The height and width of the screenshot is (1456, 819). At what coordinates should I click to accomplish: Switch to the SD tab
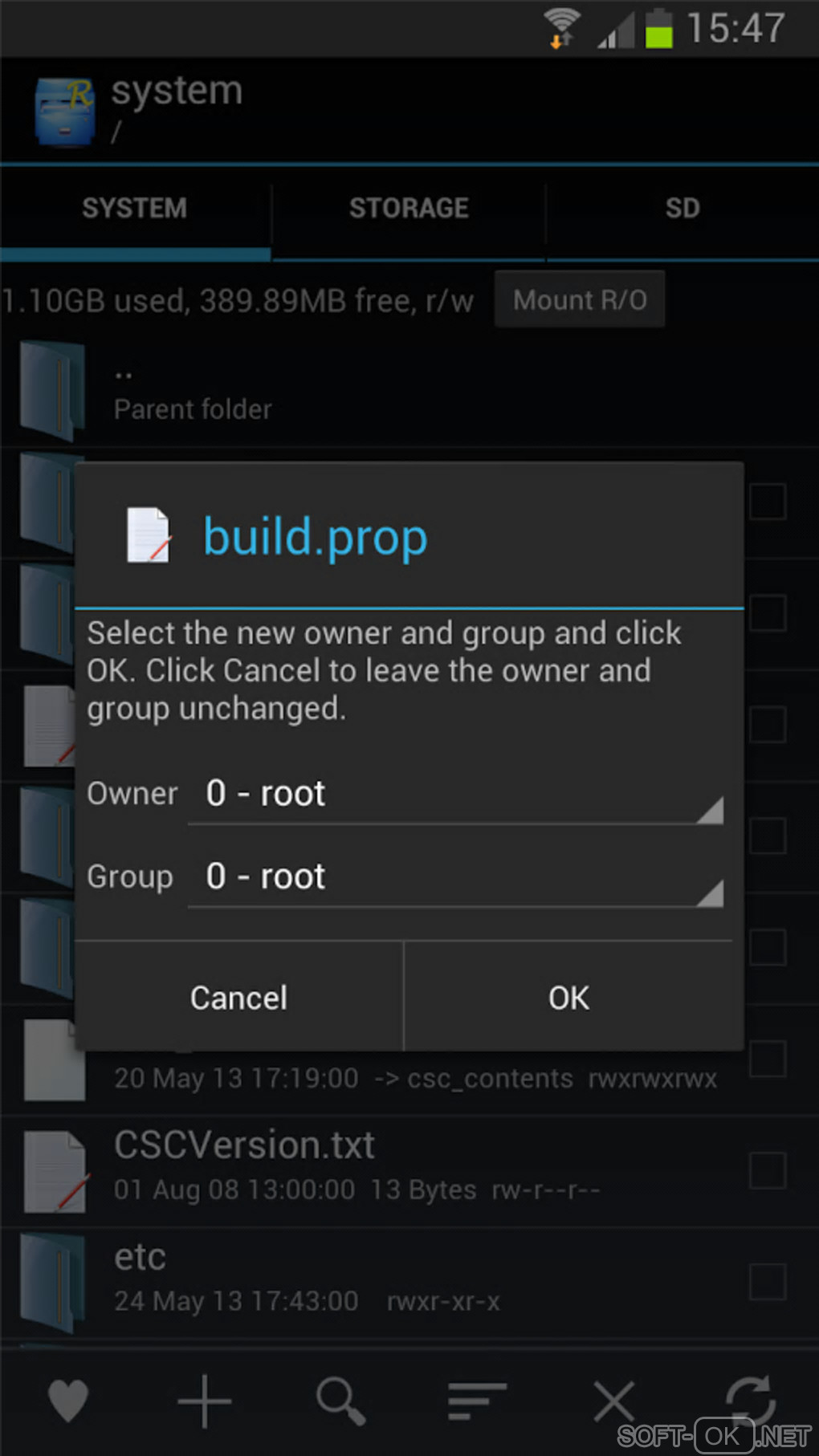coord(682,209)
